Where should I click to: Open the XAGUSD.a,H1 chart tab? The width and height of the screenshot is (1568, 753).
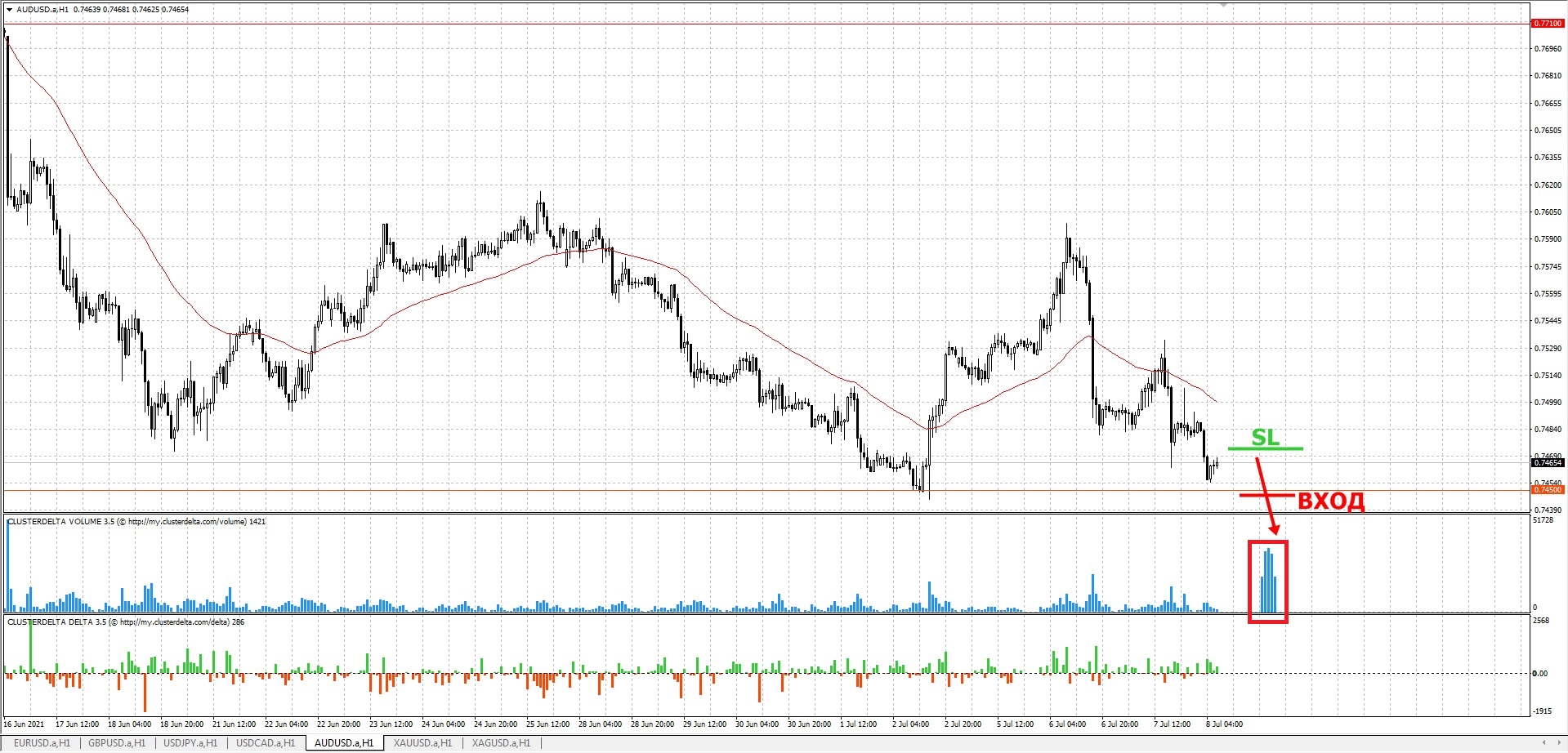click(501, 743)
